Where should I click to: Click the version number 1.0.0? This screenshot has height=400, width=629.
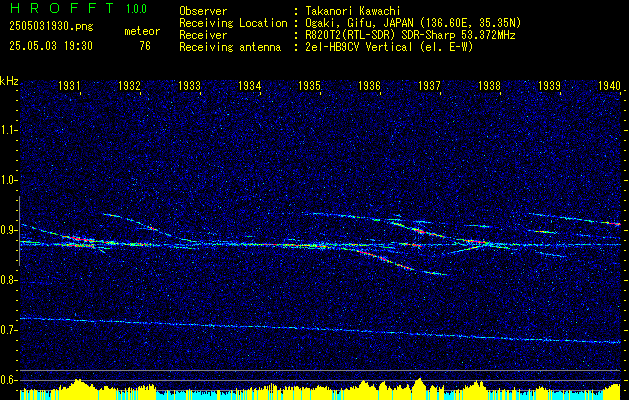click(136, 9)
